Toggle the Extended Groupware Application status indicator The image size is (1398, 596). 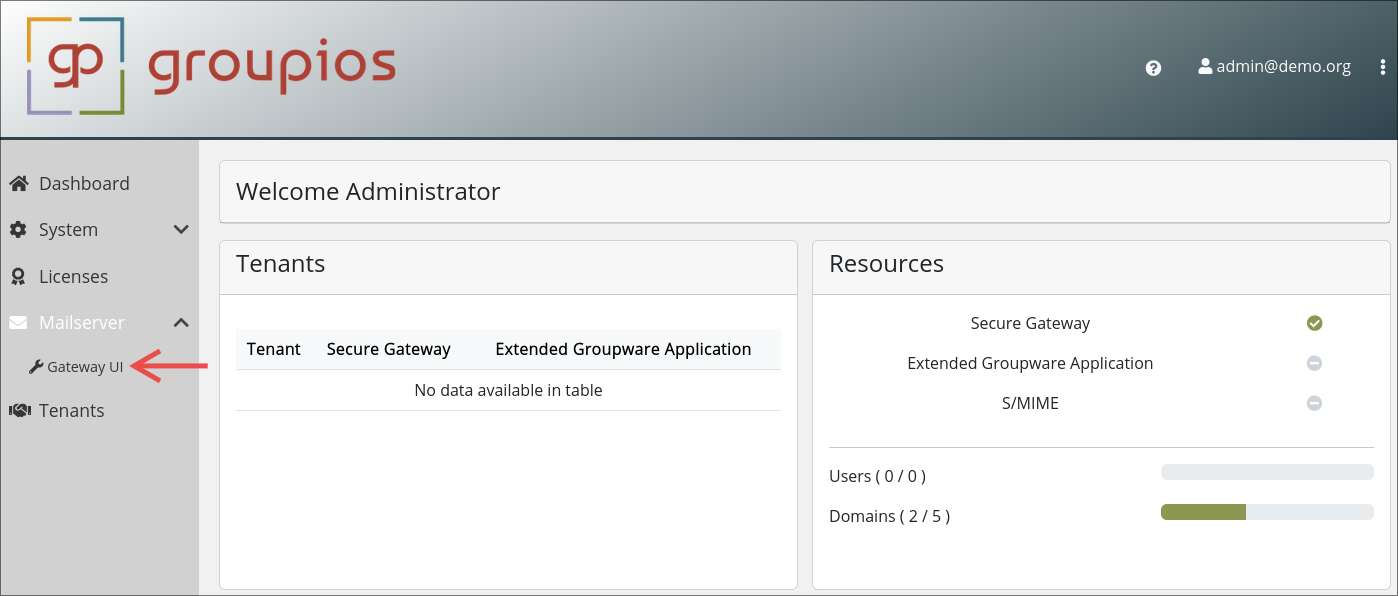(1314, 363)
